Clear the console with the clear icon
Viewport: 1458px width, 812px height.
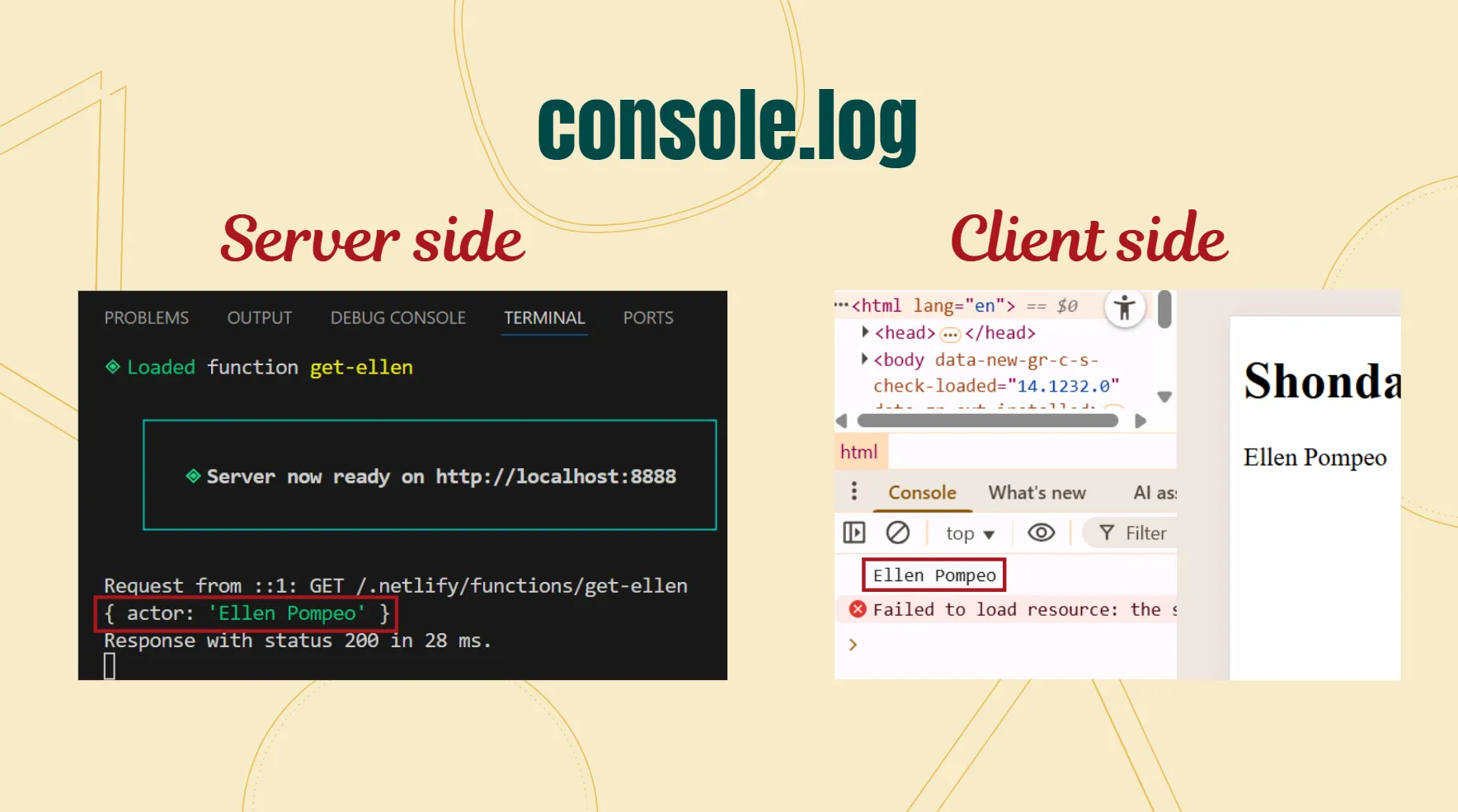[897, 533]
